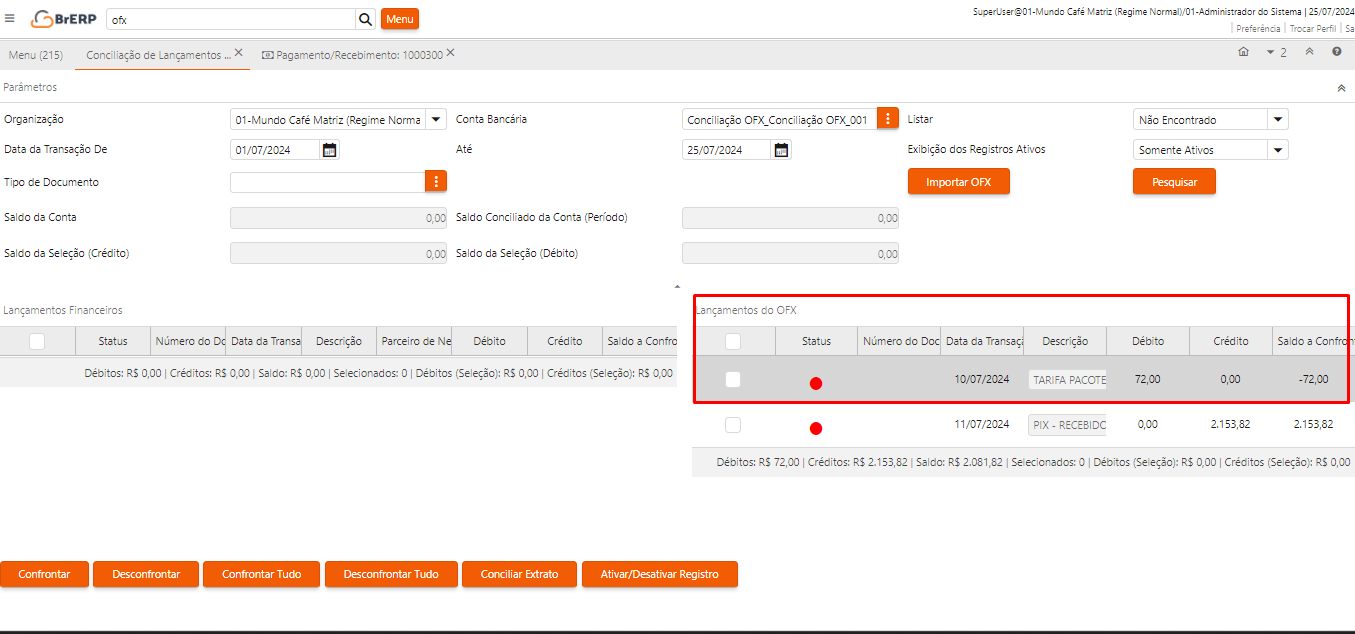The height and width of the screenshot is (634, 1355).
Task: Open the Listar dropdown
Action: 1277,119
